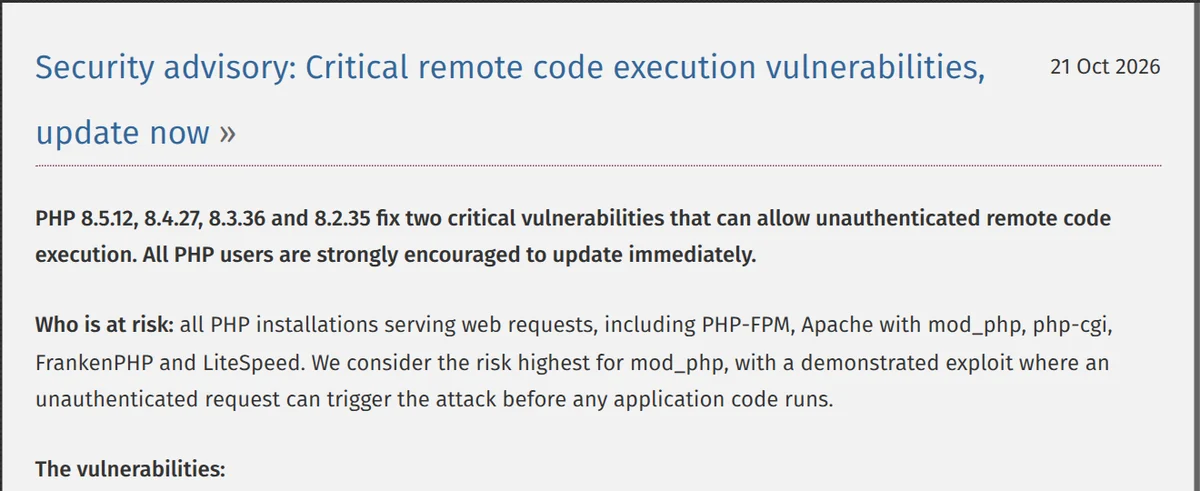
Task: Click the "update now" headline text
Action: (x=123, y=132)
